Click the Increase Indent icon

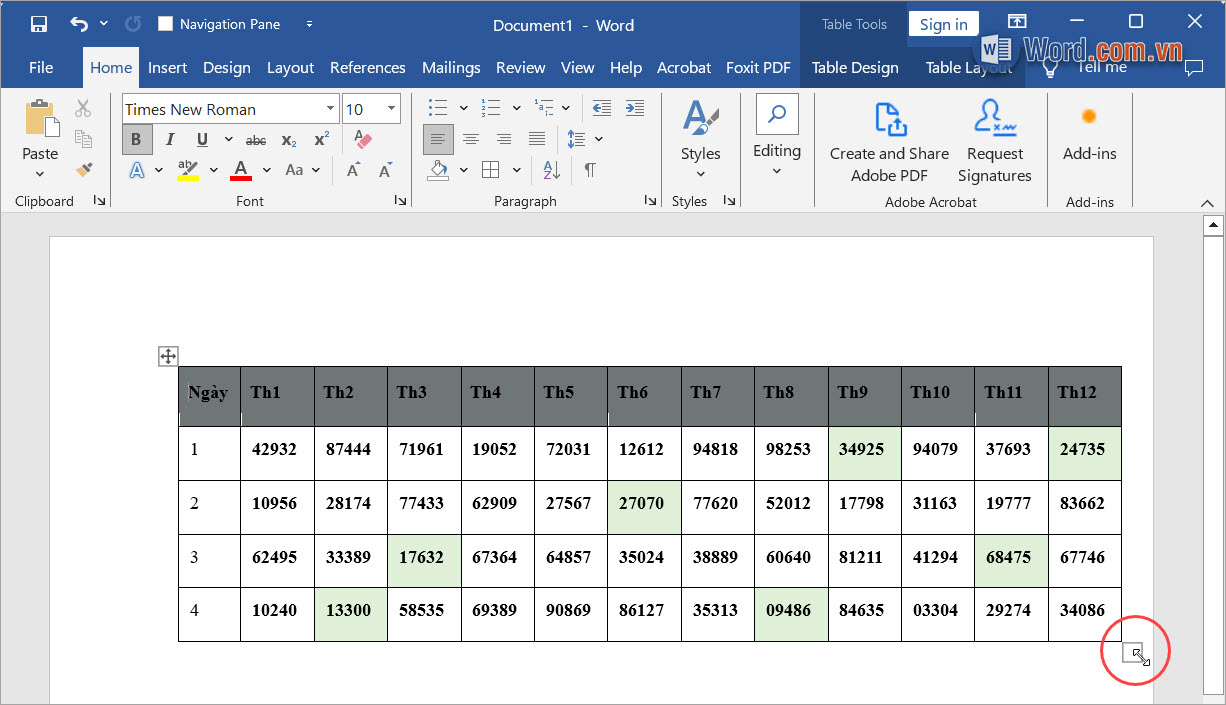[634, 108]
